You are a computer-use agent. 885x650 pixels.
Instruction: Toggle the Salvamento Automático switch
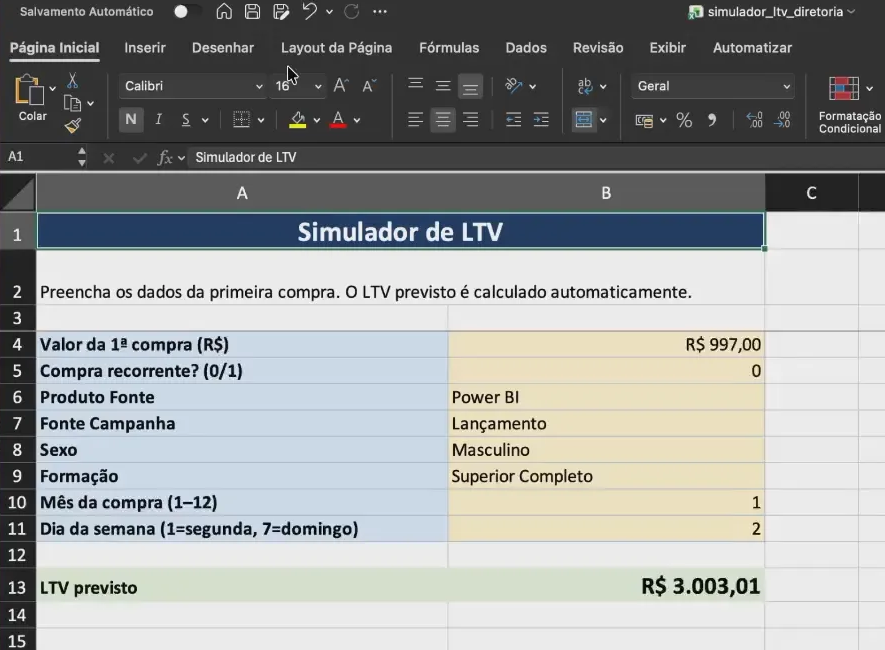tap(187, 12)
